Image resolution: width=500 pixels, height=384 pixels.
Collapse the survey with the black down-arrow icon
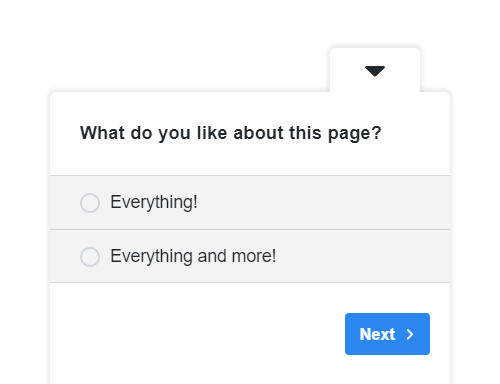[x=375, y=71]
